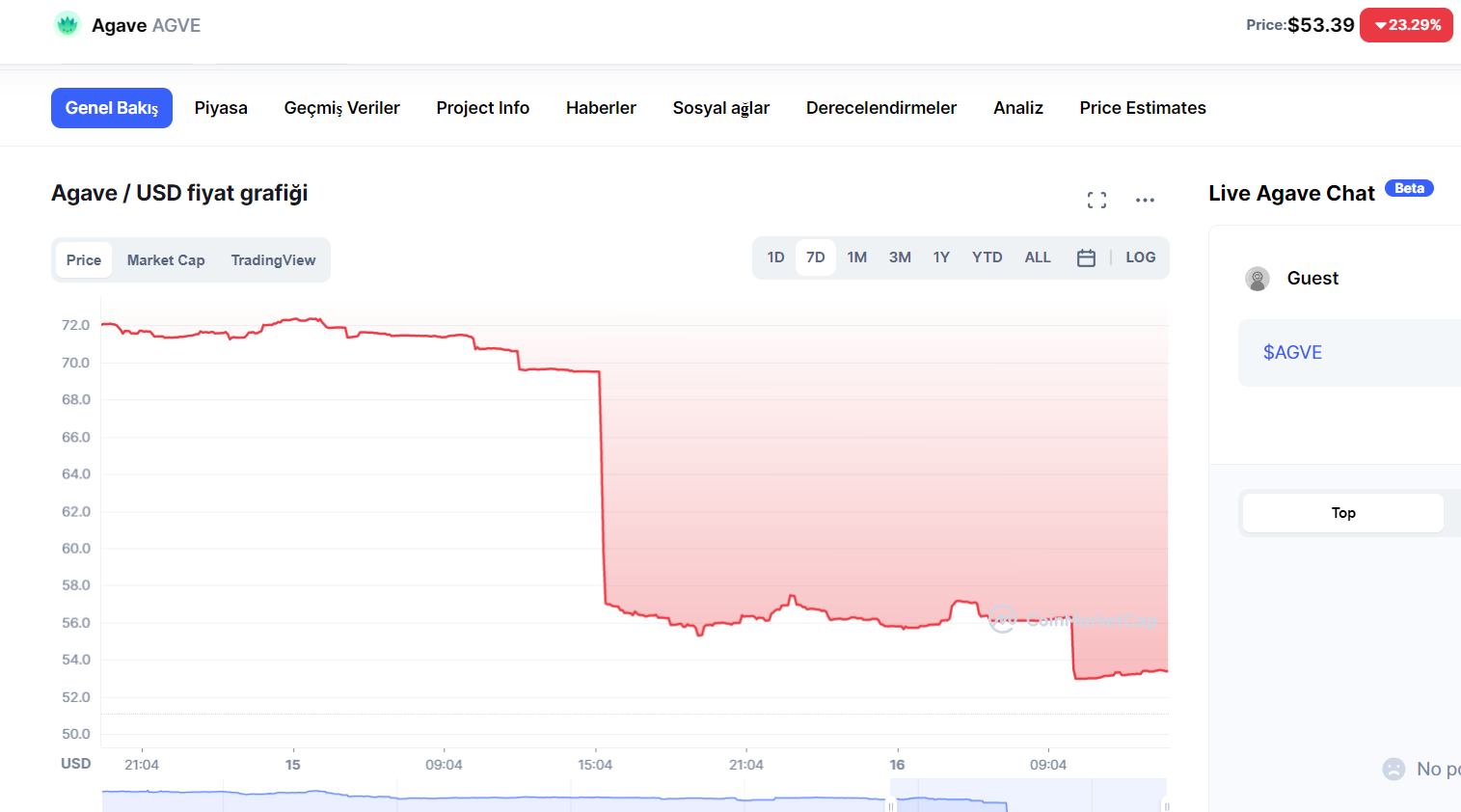The height and width of the screenshot is (812, 1461).
Task: Go to Geçmiş Veriler tab
Action: [341, 108]
